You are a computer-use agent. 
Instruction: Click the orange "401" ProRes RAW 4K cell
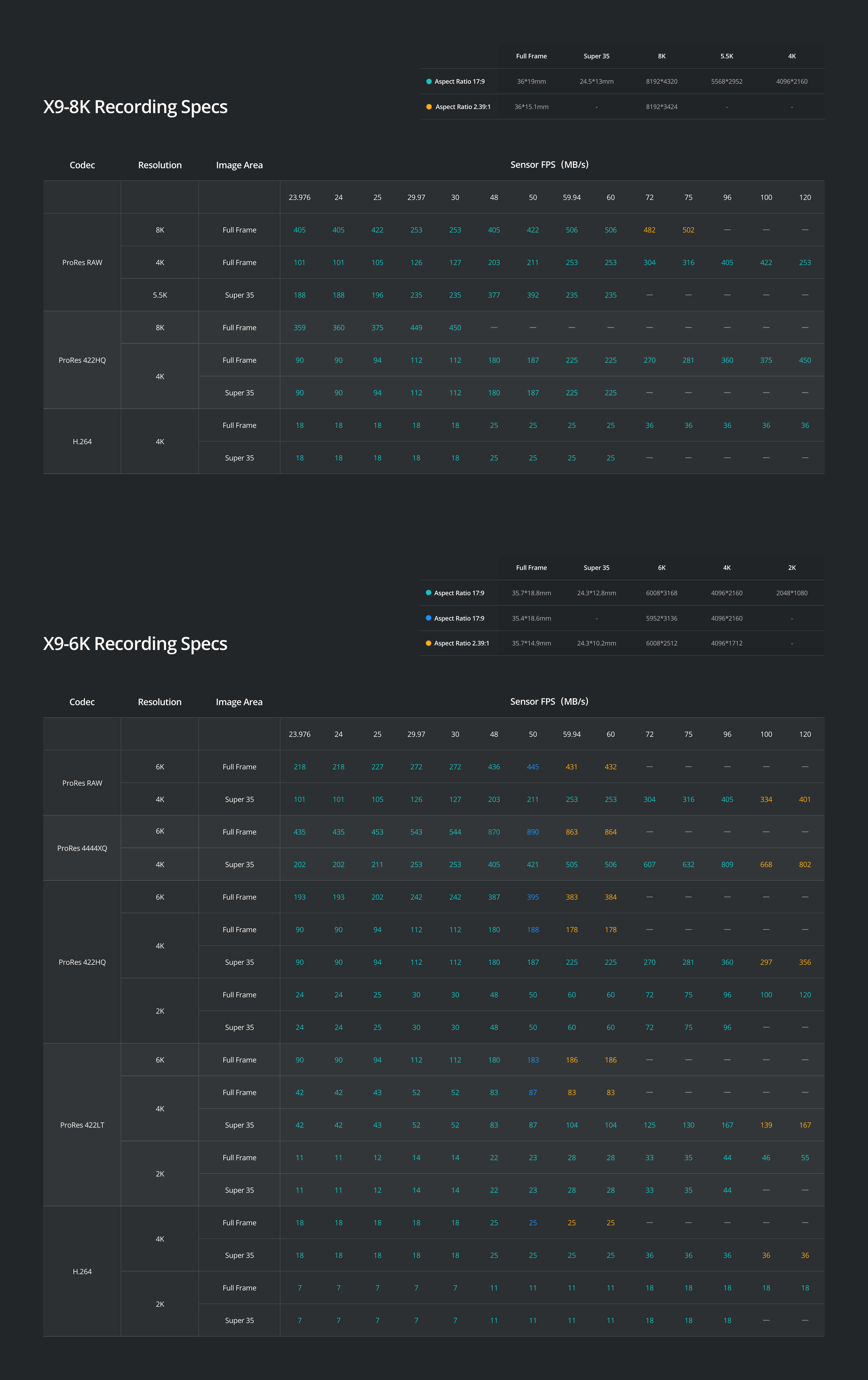805,799
